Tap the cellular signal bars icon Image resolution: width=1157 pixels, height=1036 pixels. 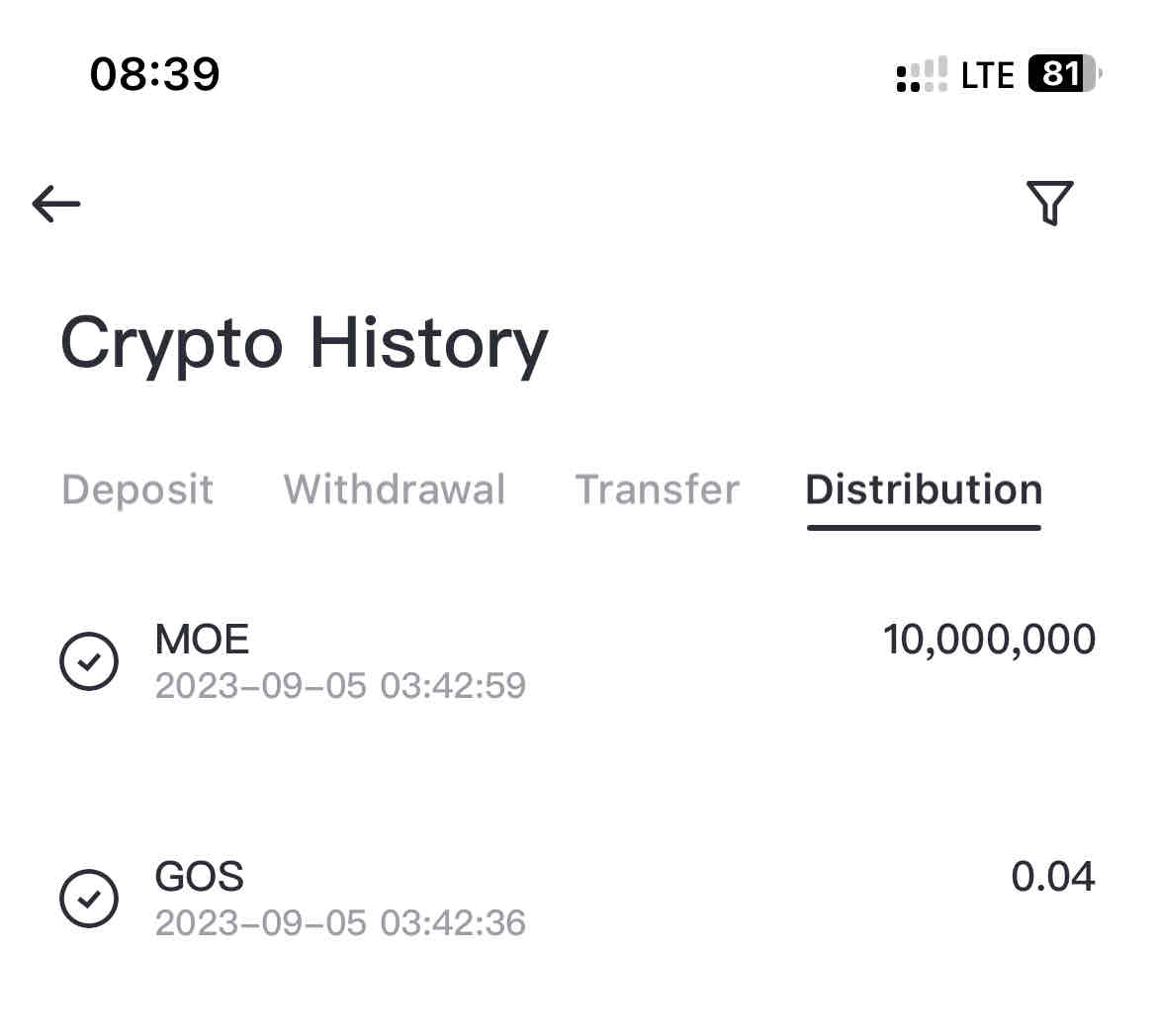point(921,75)
